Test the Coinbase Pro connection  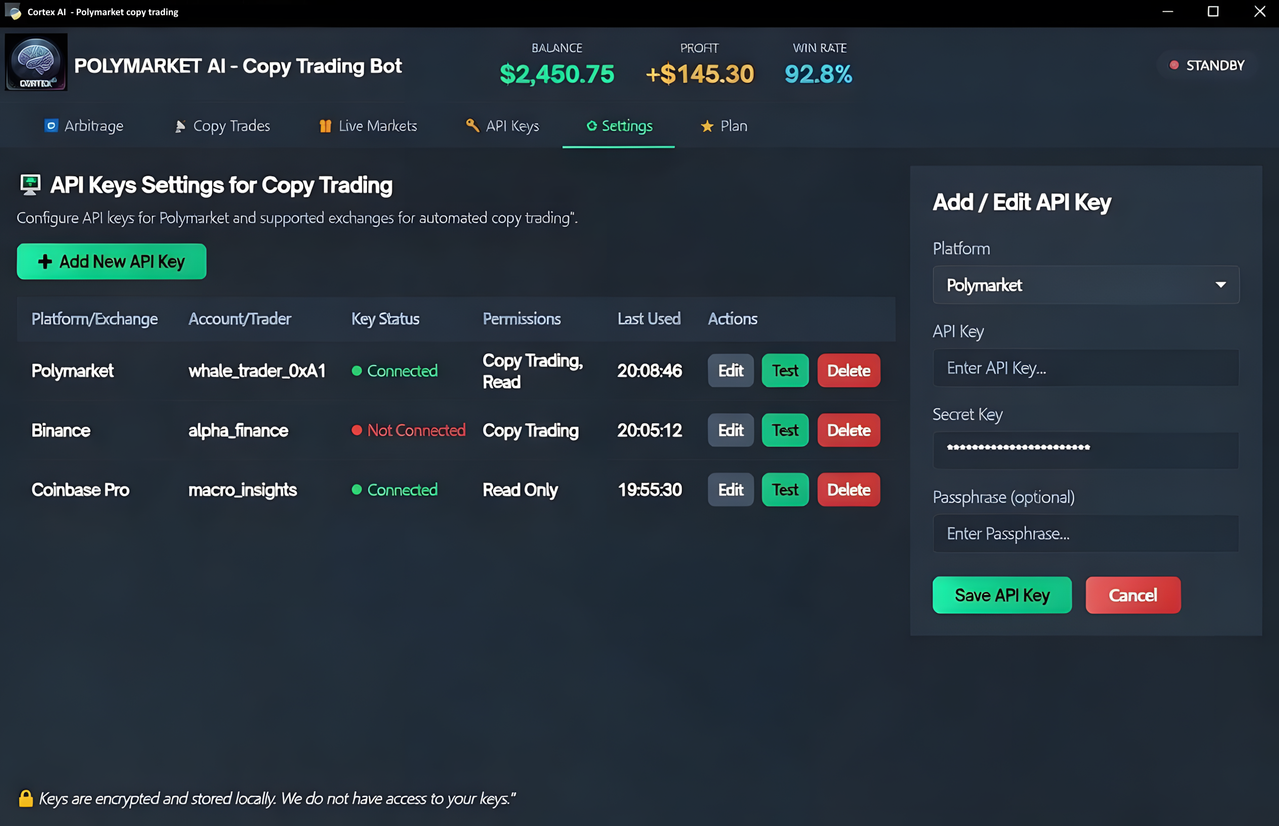click(x=785, y=490)
